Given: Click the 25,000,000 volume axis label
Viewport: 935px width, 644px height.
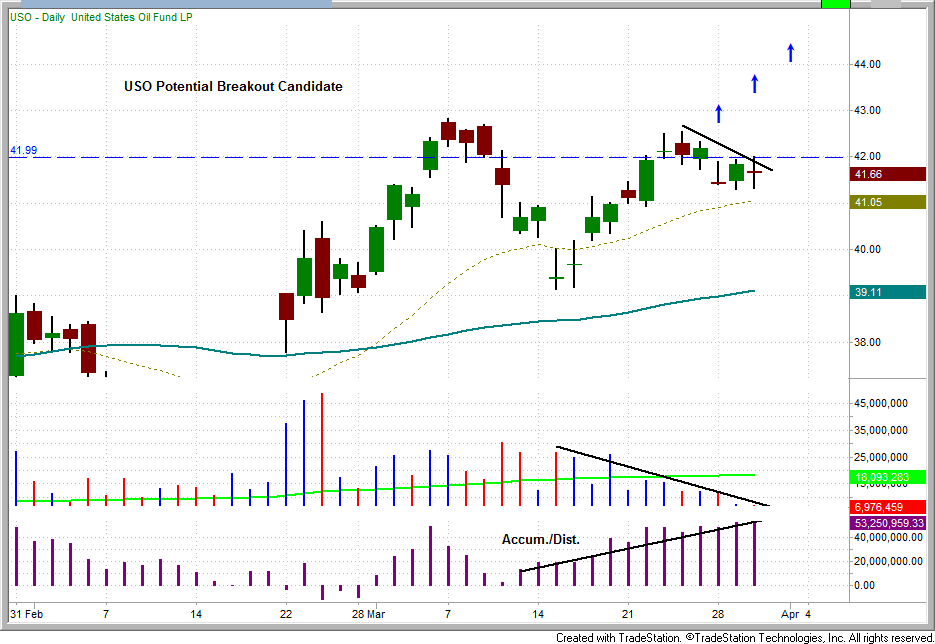Looking at the screenshot, I should coord(881,457).
